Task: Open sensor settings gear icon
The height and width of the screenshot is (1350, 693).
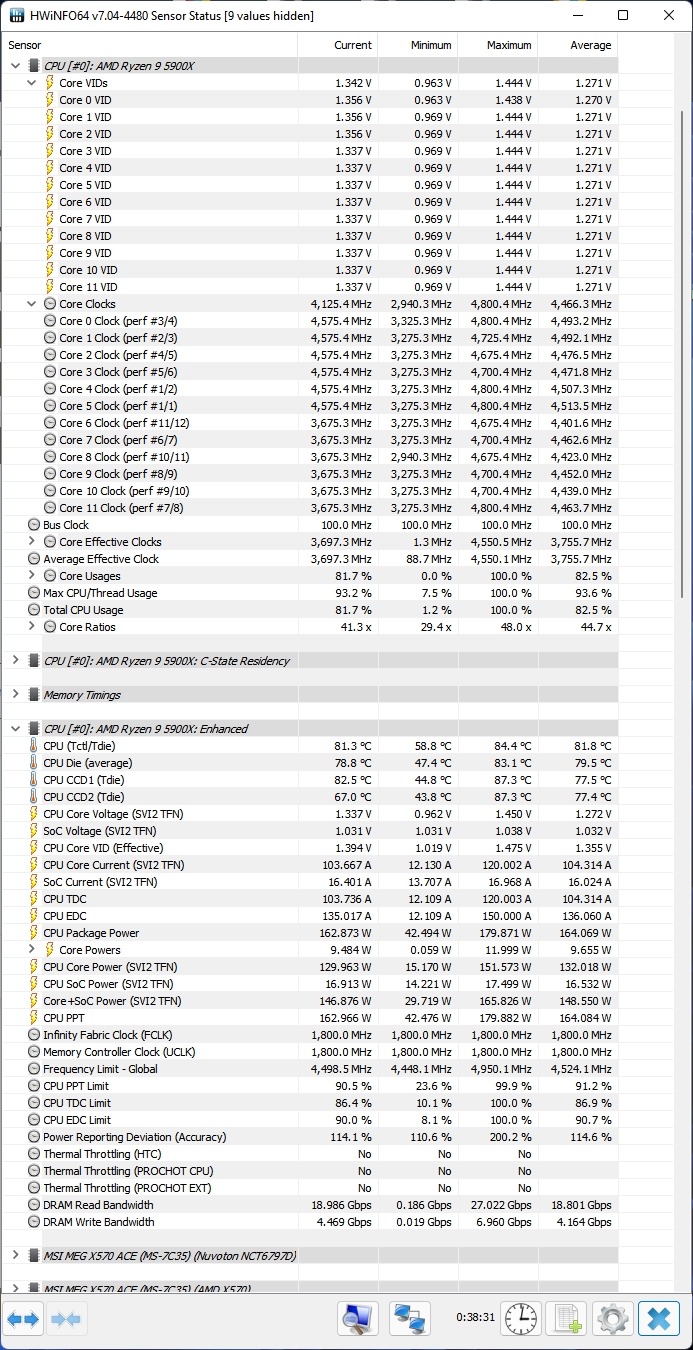Action: pyautogui.click(x=612, y=1319)
